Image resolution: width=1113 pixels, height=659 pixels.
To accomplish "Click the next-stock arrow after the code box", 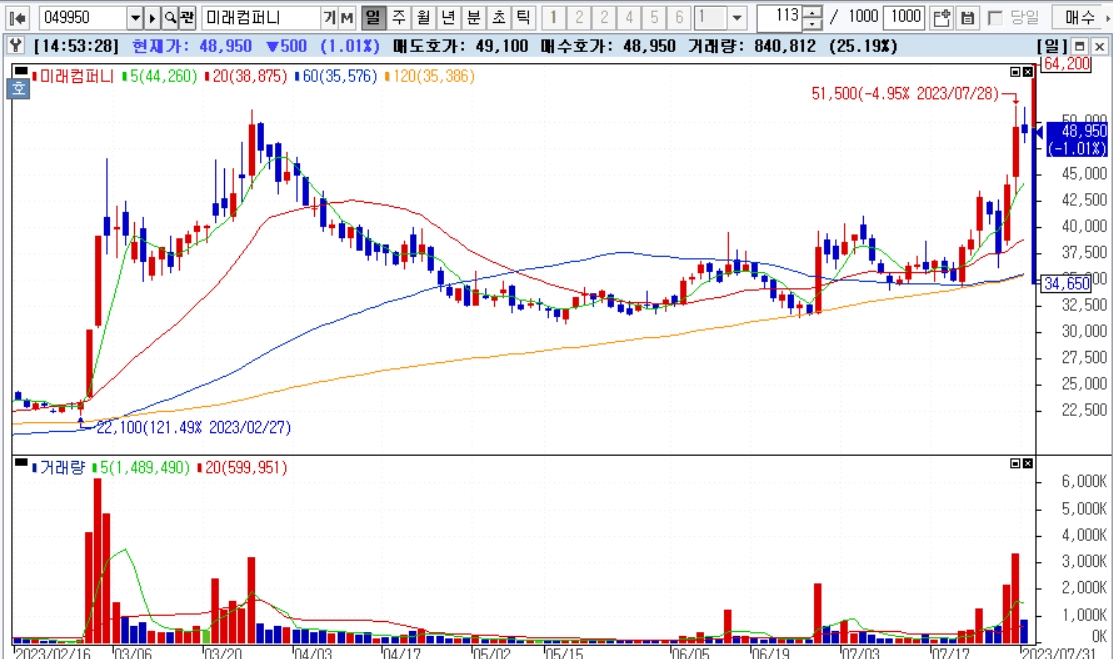I will 152,18.
